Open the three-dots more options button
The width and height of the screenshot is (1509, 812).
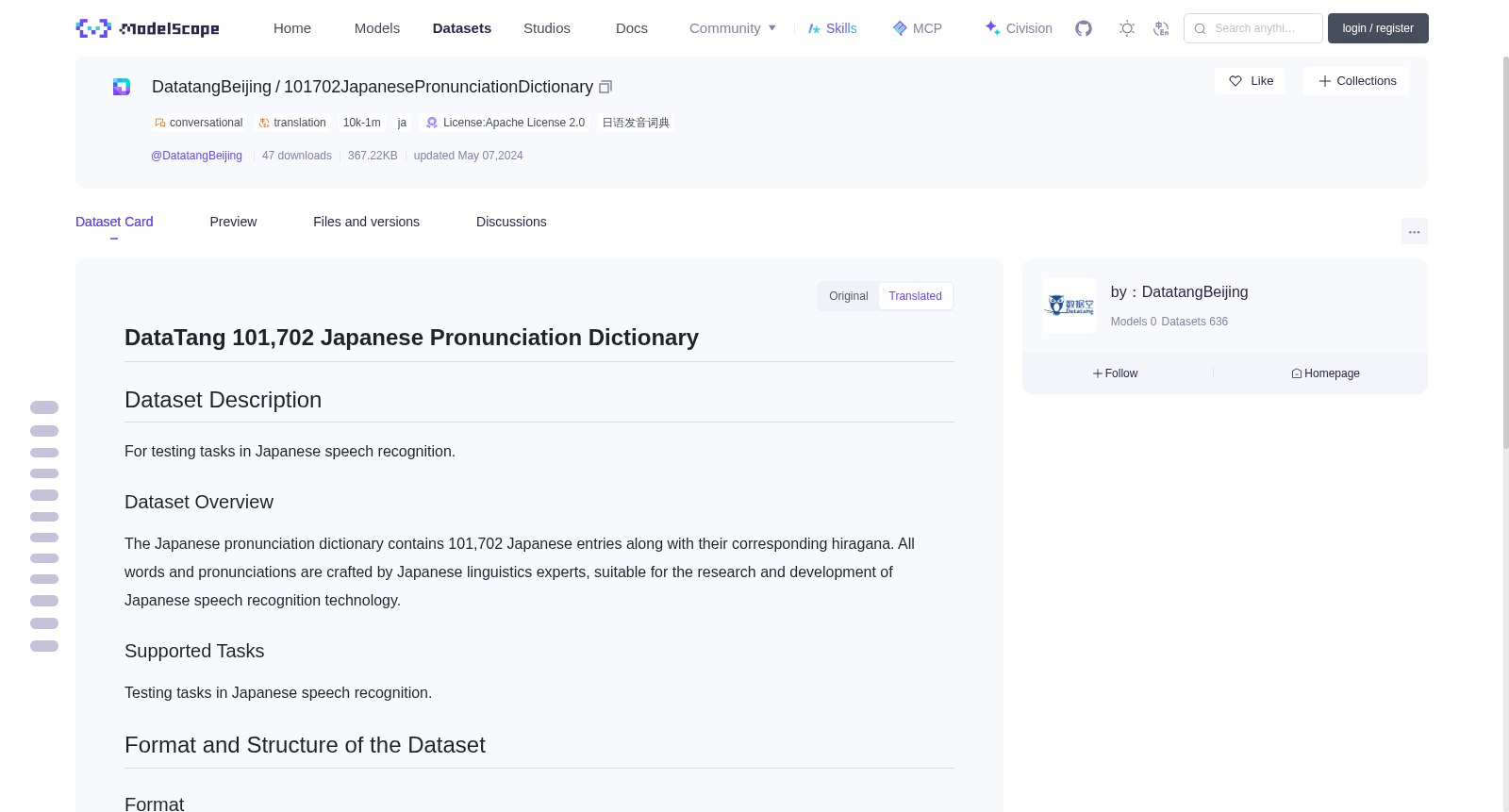point(1414,231)
